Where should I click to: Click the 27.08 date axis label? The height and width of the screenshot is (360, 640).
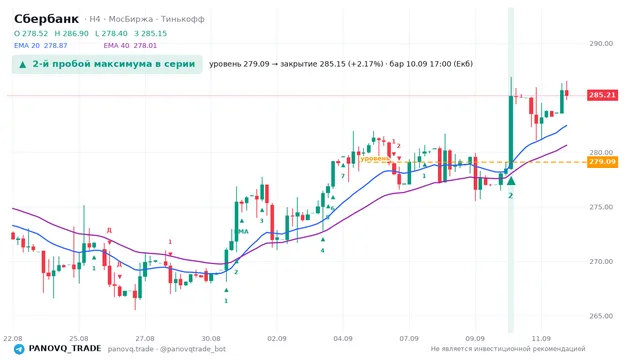pyautogui.click(x=145, y=338)
